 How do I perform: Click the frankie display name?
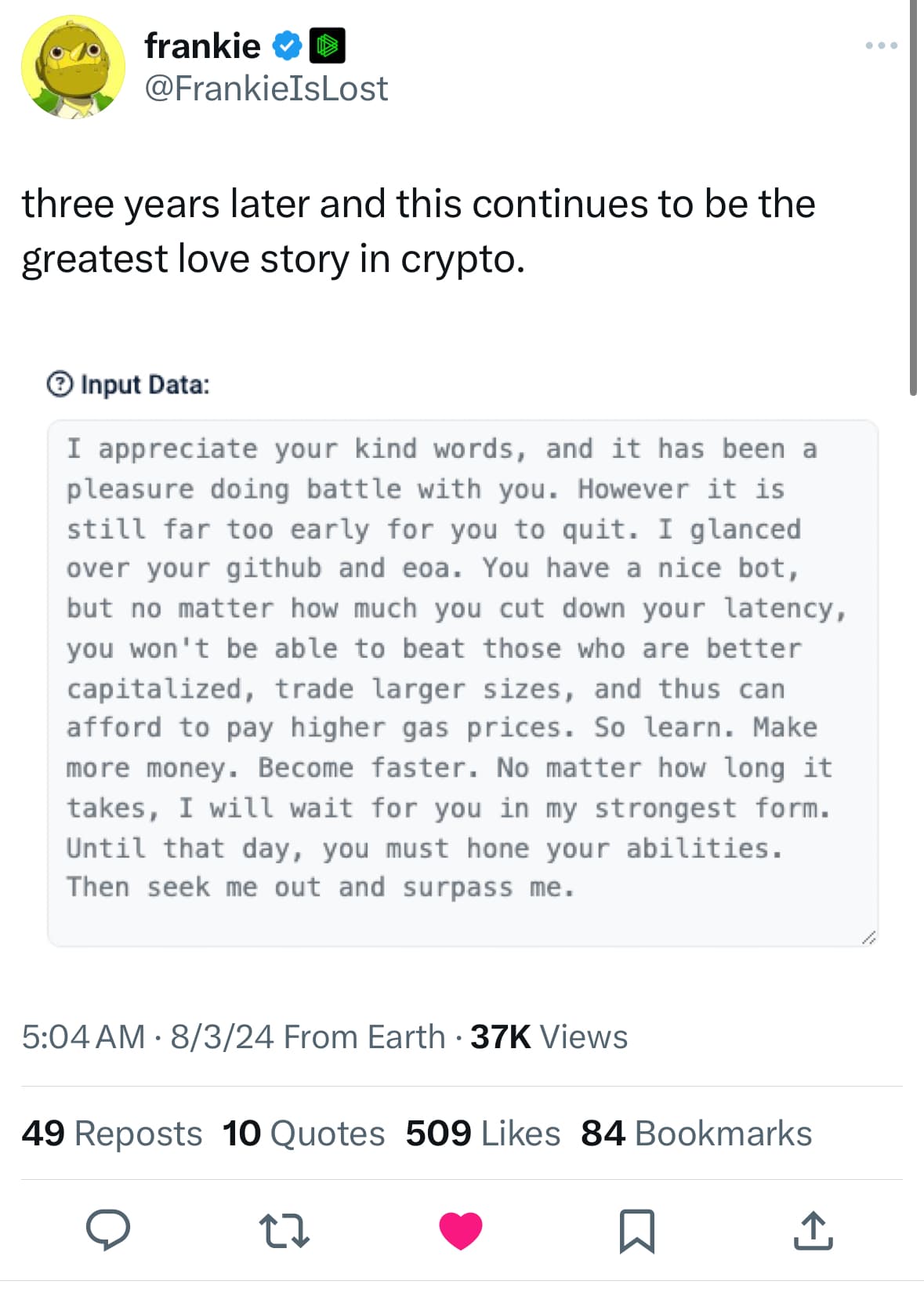coord(202,46)
